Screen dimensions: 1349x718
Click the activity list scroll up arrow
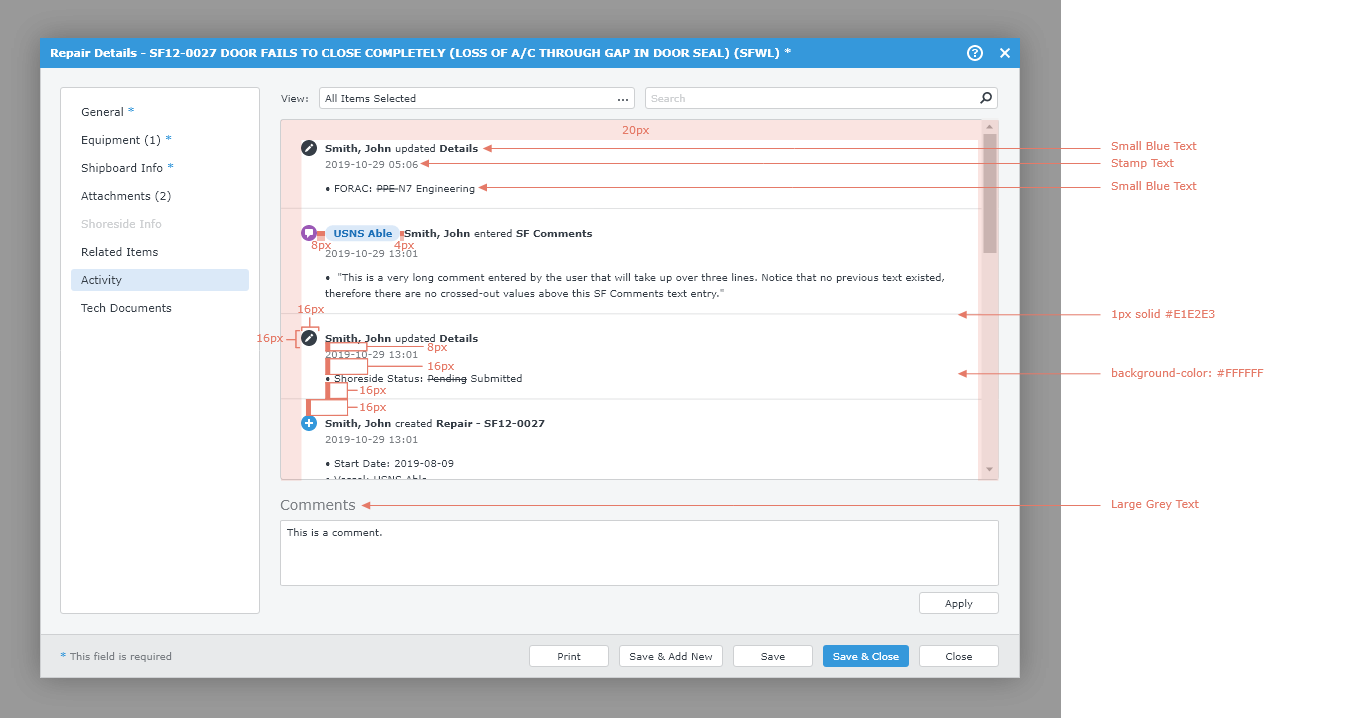click(x=990, y=127)
